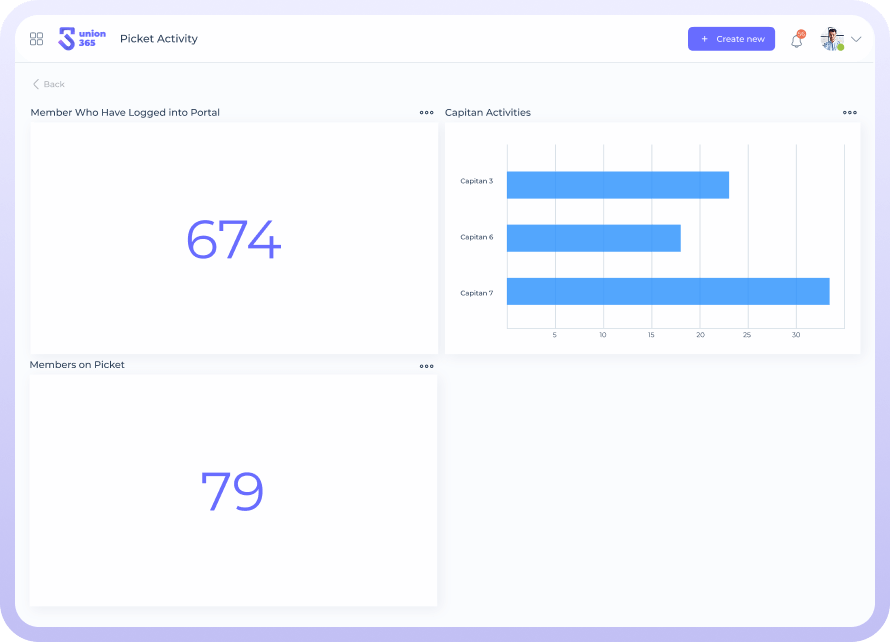Click the Capitan Activities widget title
The height and width of the screenshot is (642, 890).
(x=488, y=113)
